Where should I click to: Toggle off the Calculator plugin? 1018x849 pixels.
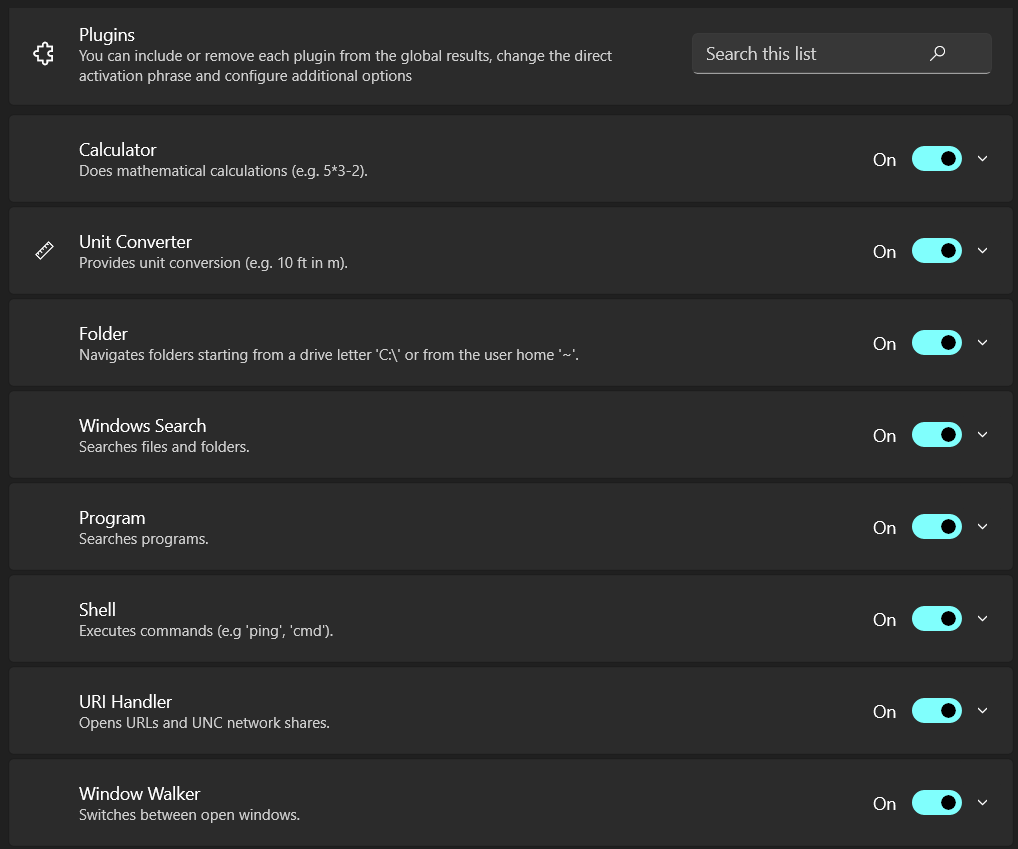tap(936, 158)
